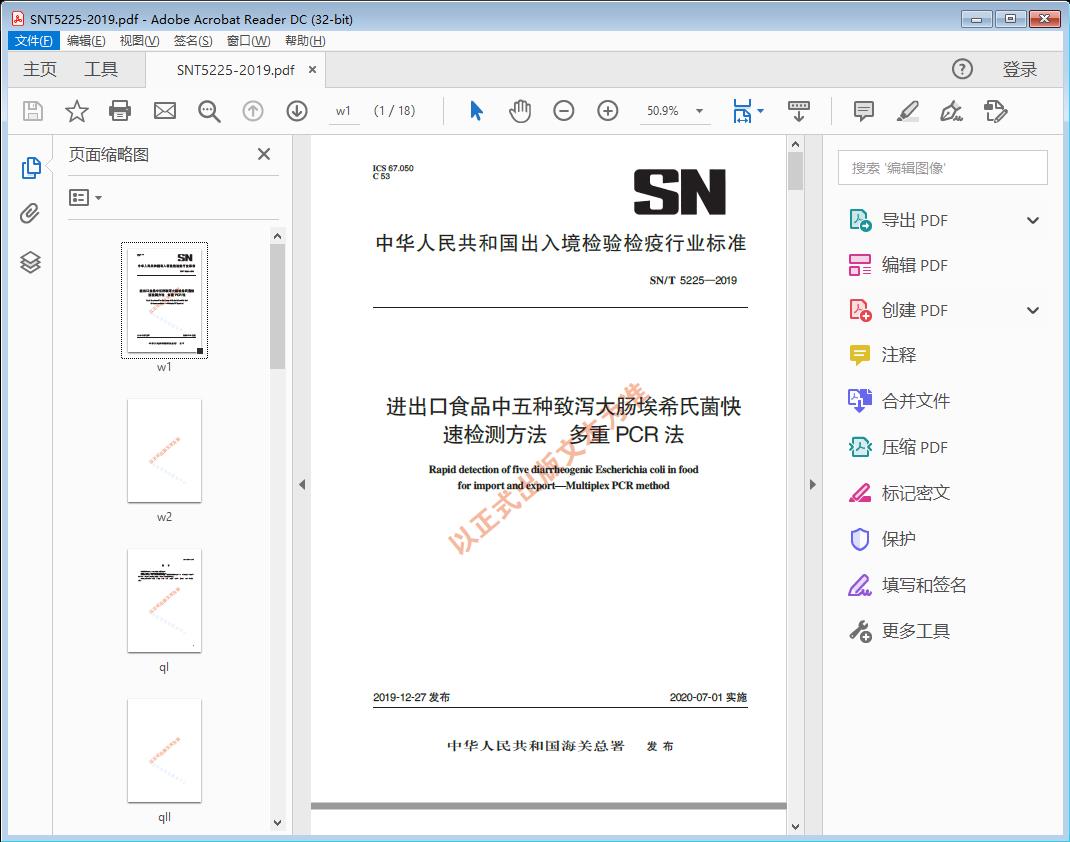The height and width of the screenshot is (842, 1070).
Task: Save the document with the save icon
Action: click(x=31, y=111)
